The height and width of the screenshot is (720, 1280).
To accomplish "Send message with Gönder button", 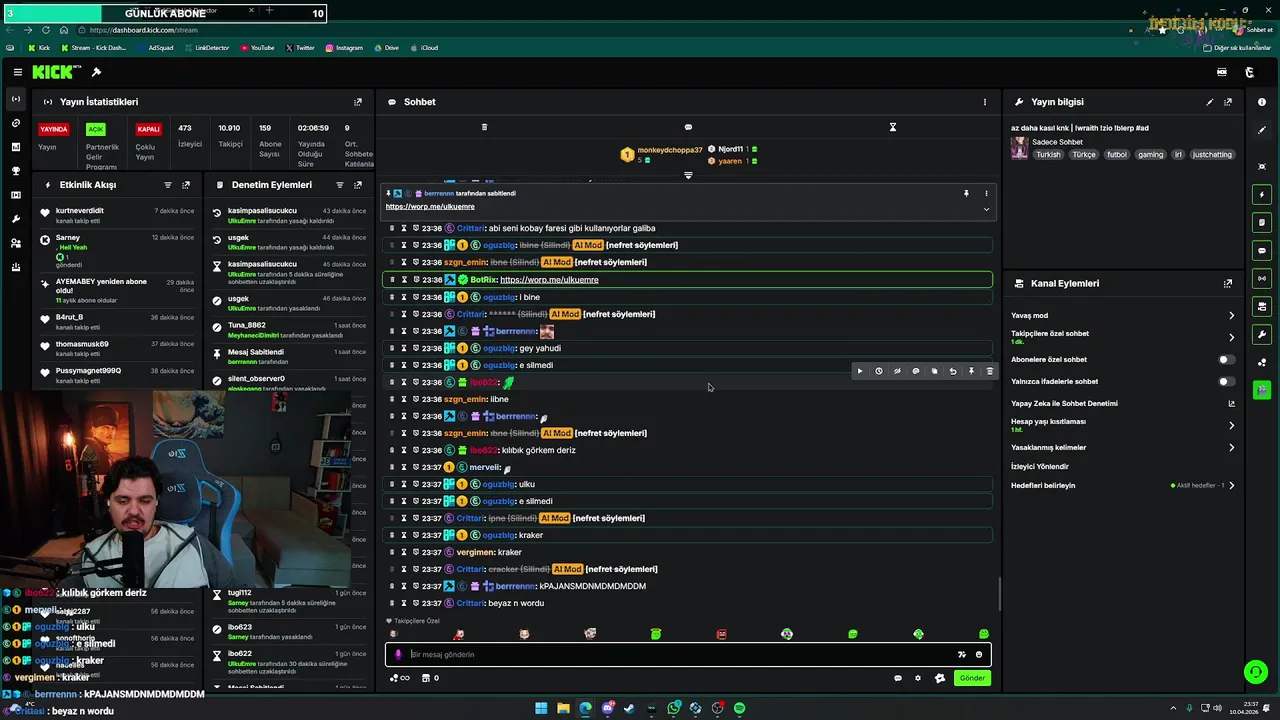I will point(972,678).
